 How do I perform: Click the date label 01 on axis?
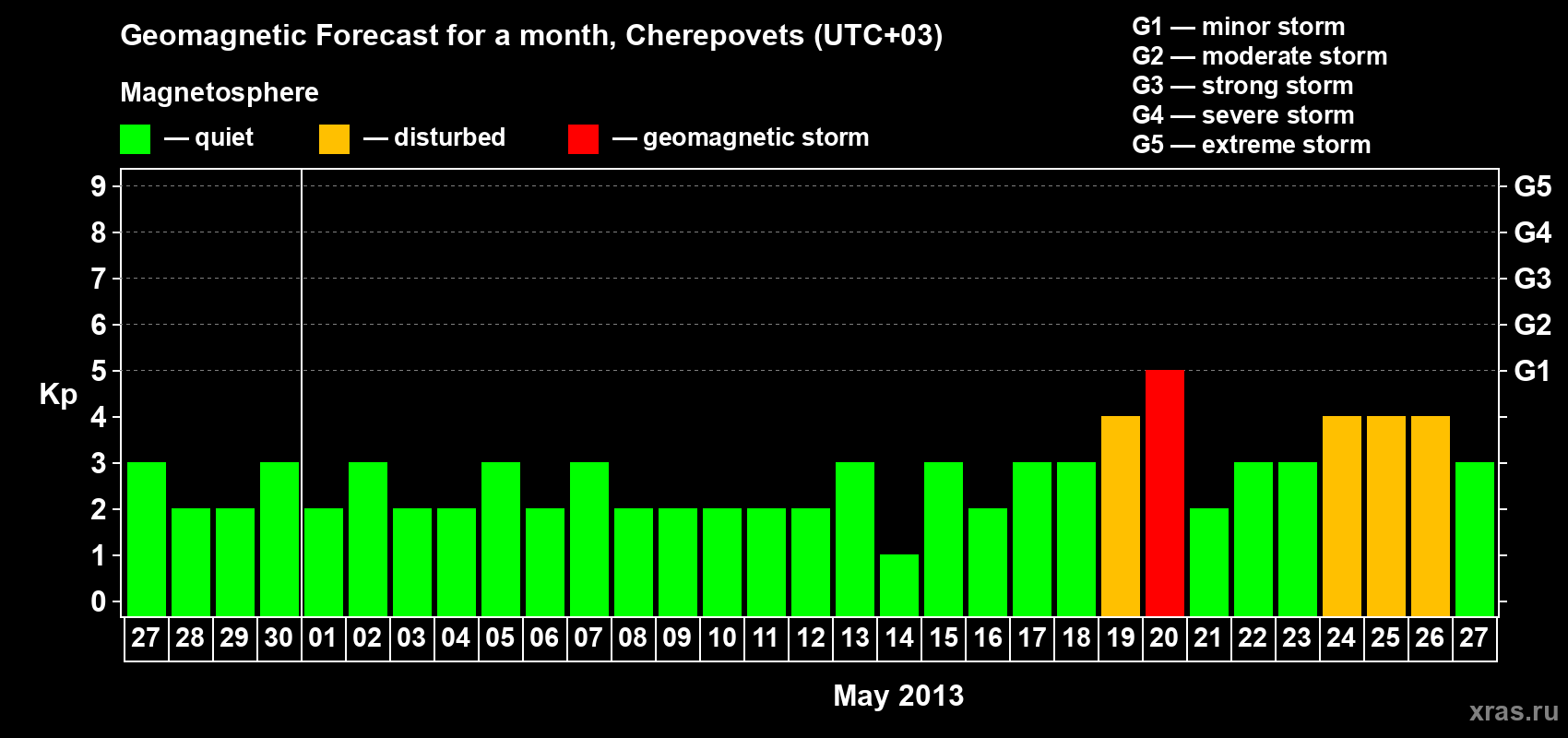323,638
